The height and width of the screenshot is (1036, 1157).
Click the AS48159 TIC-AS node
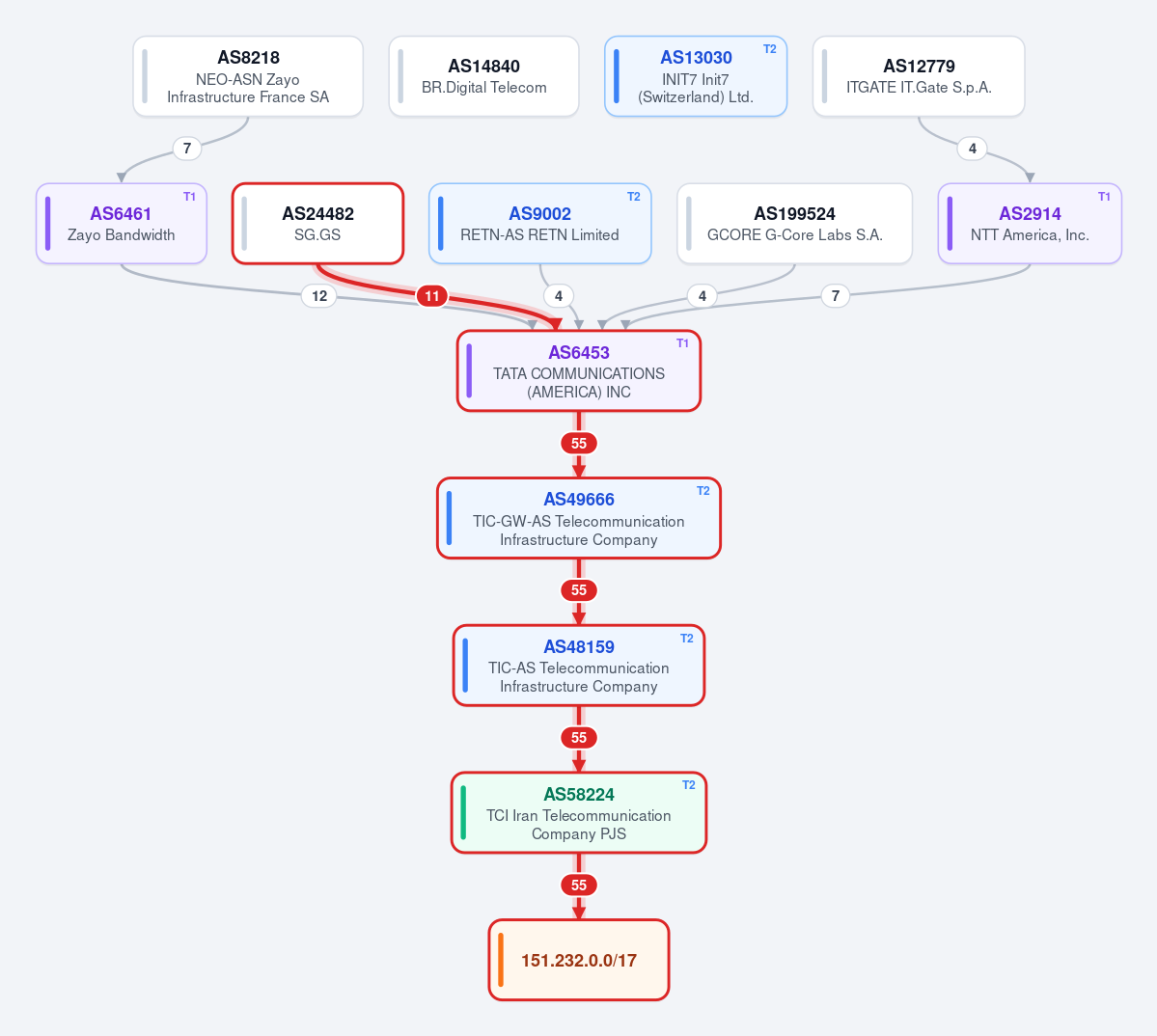[579, 666]
